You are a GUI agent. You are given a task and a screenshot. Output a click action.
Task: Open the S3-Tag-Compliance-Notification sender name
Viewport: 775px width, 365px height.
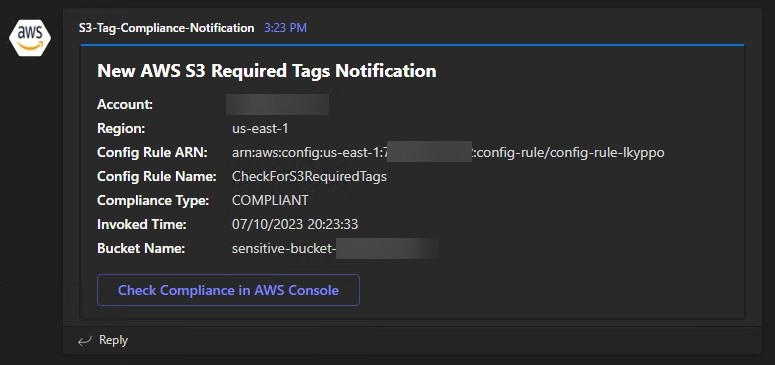(167, 28)
